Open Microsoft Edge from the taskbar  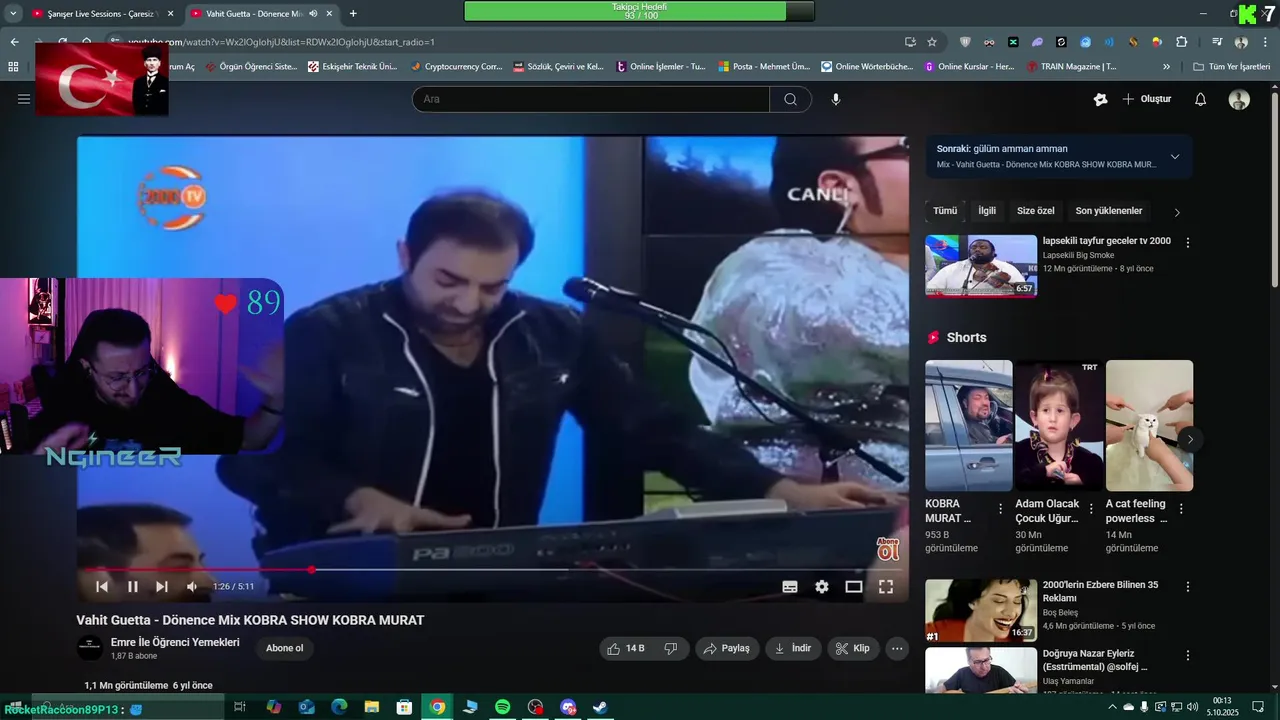(339, 707)
